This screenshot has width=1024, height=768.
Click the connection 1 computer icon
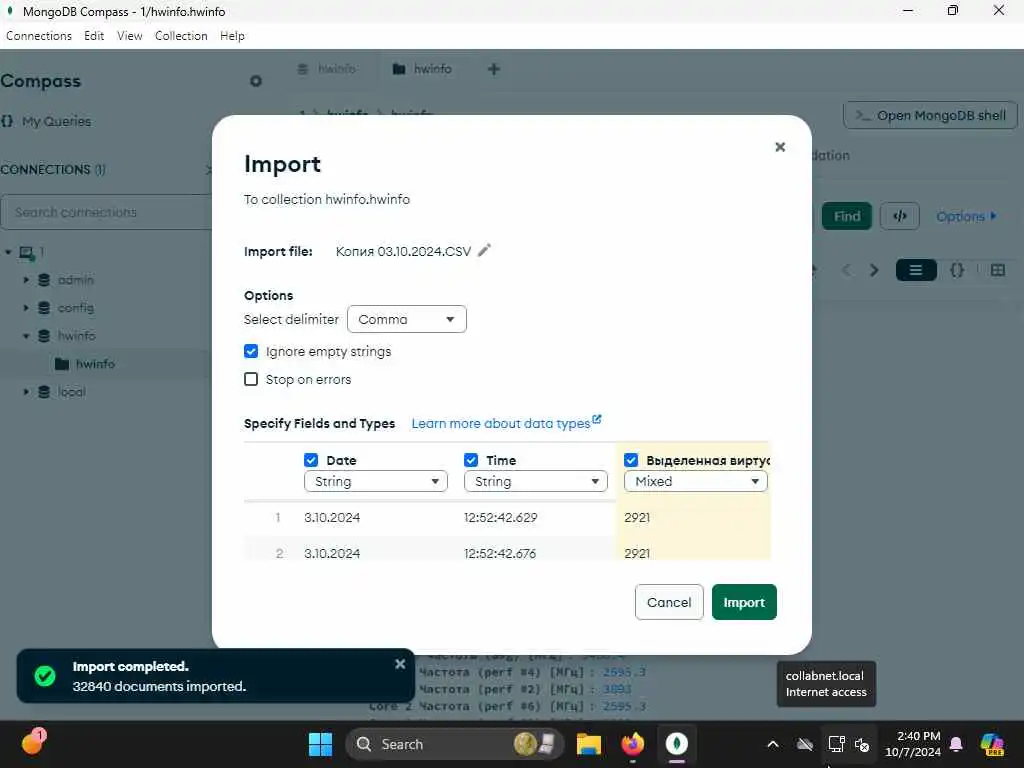coord(26,252)
